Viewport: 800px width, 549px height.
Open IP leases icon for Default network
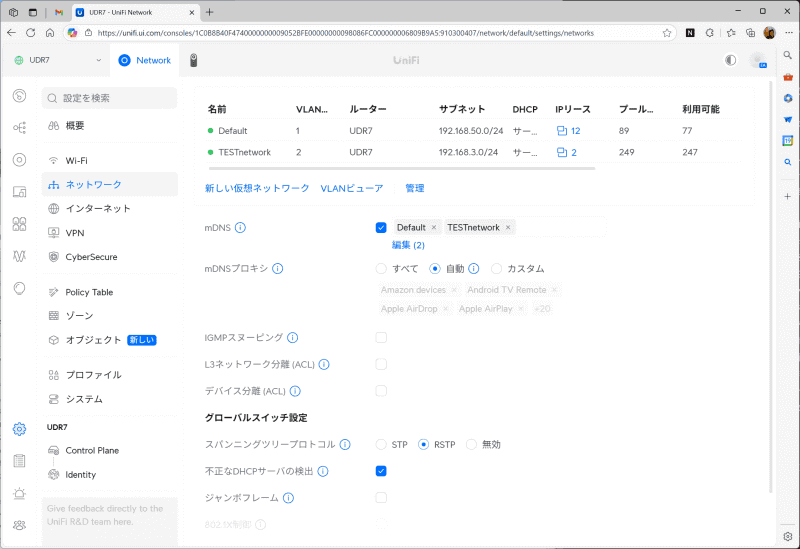click(562, 131)
